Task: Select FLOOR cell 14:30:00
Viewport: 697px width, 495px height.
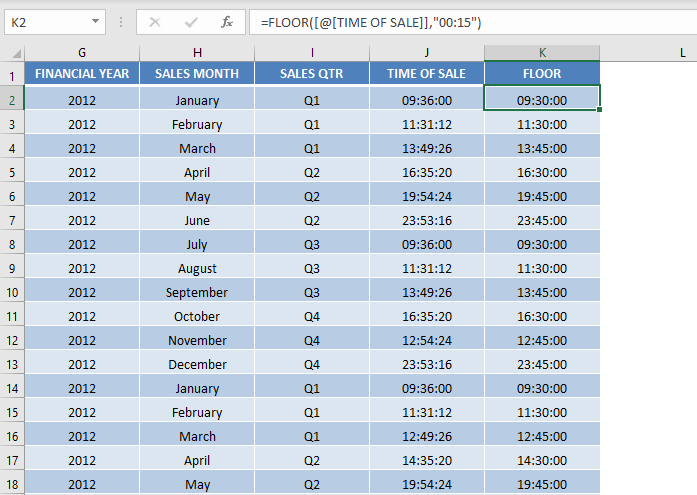Action: (542, 458)
